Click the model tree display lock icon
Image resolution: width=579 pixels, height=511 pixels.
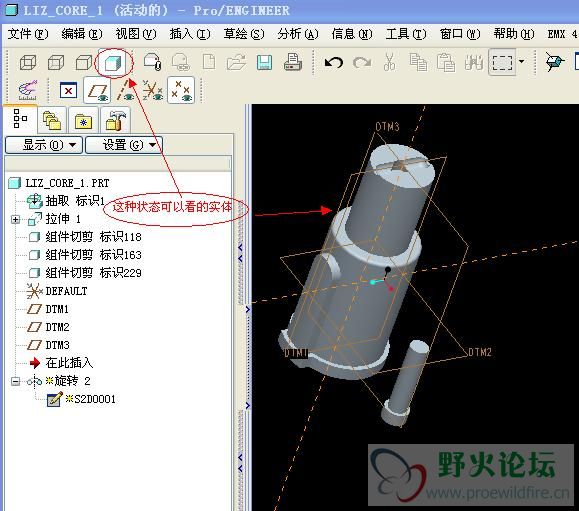pyautogui.click(x=152, y=62)
